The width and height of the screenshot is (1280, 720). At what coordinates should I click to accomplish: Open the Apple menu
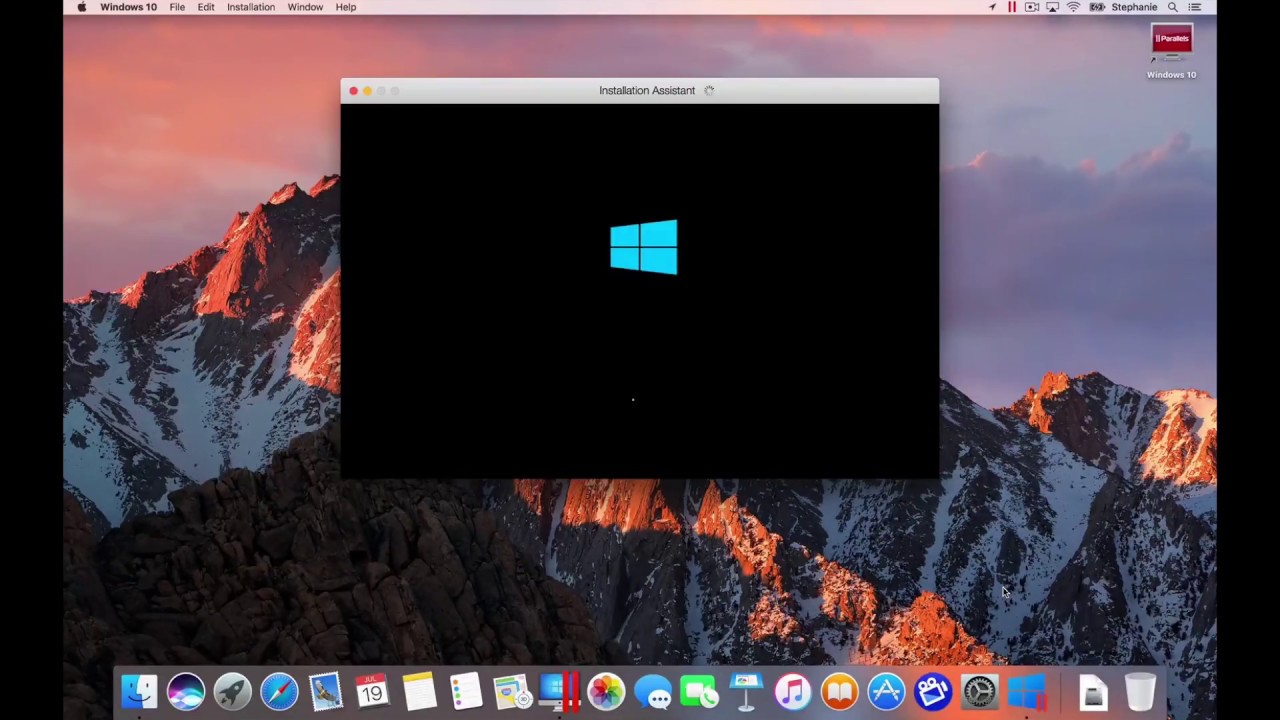(x=81, y=7)
